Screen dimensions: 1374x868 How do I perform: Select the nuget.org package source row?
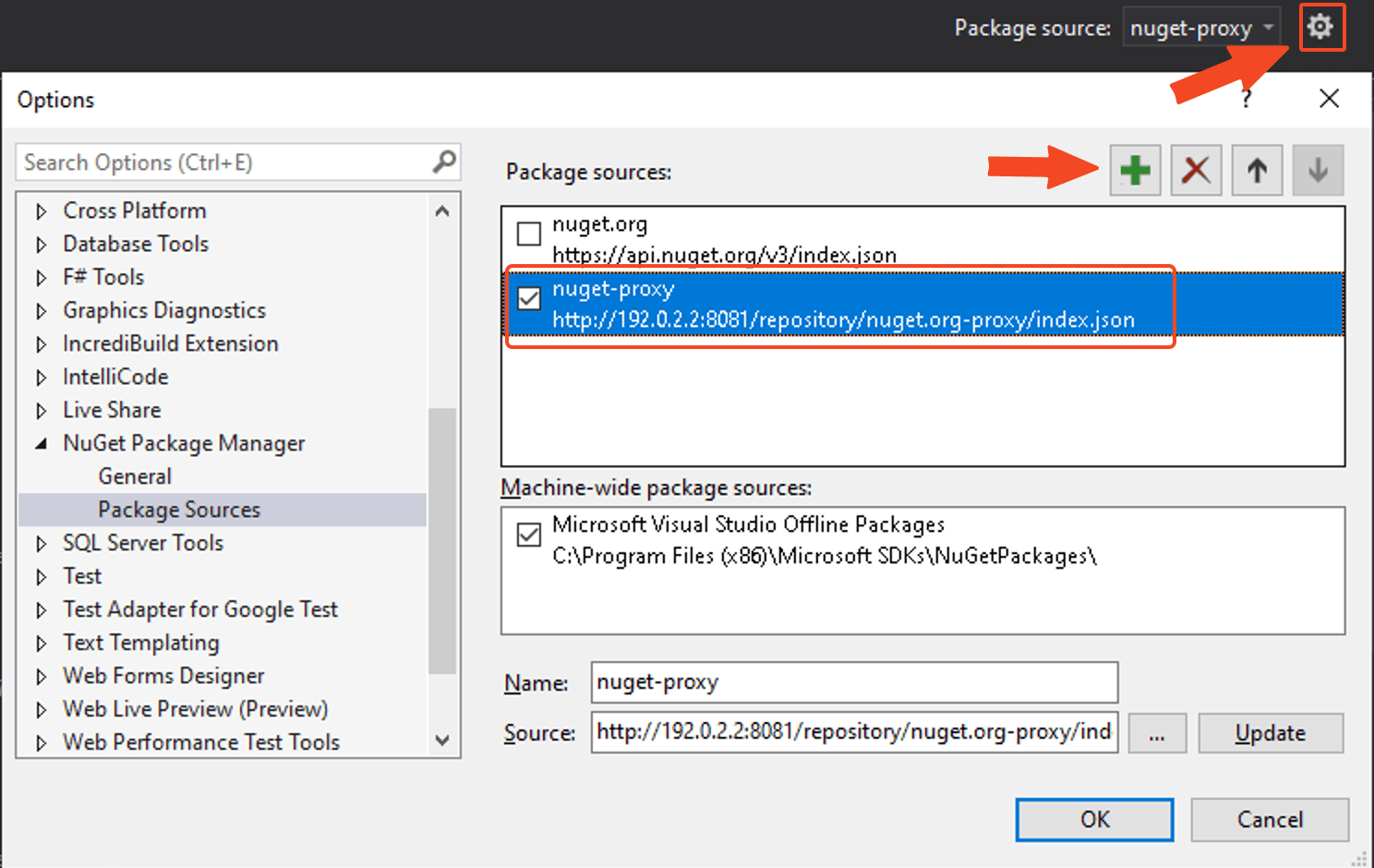point(922,239)
